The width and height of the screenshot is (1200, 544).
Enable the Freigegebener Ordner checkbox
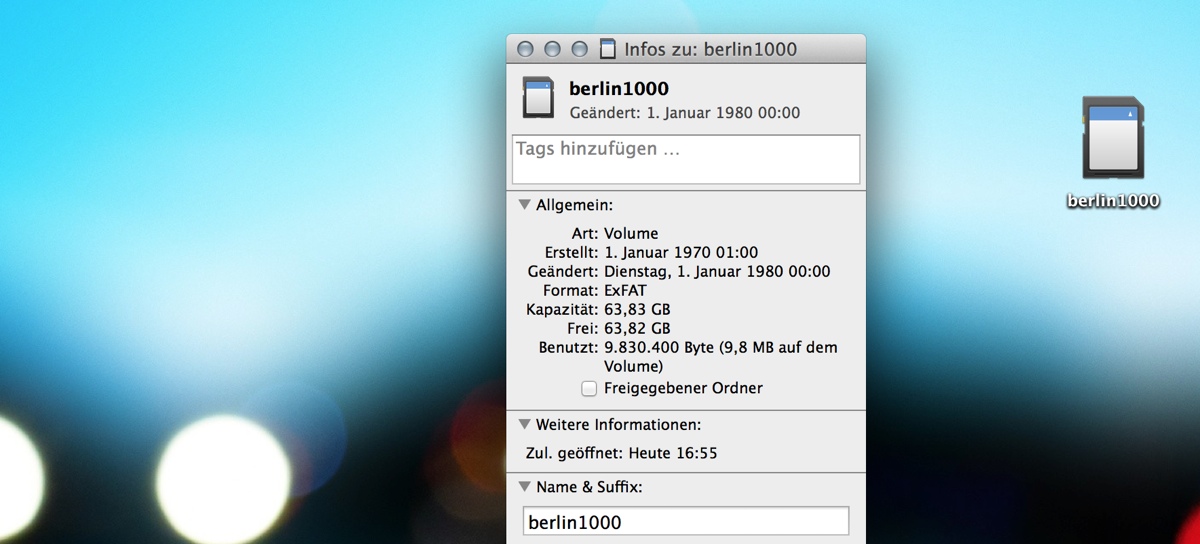click(589, 388)
